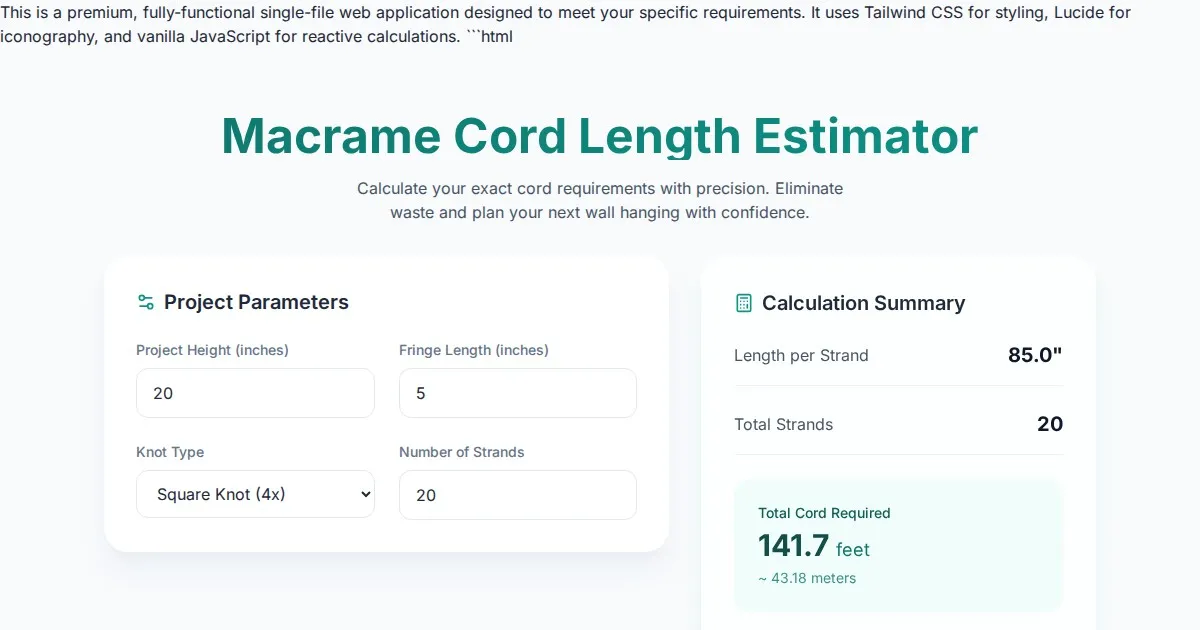Click the Project Parameters heading text
This screenshot has height=630, width=1200.
click(x=256, y=302)
